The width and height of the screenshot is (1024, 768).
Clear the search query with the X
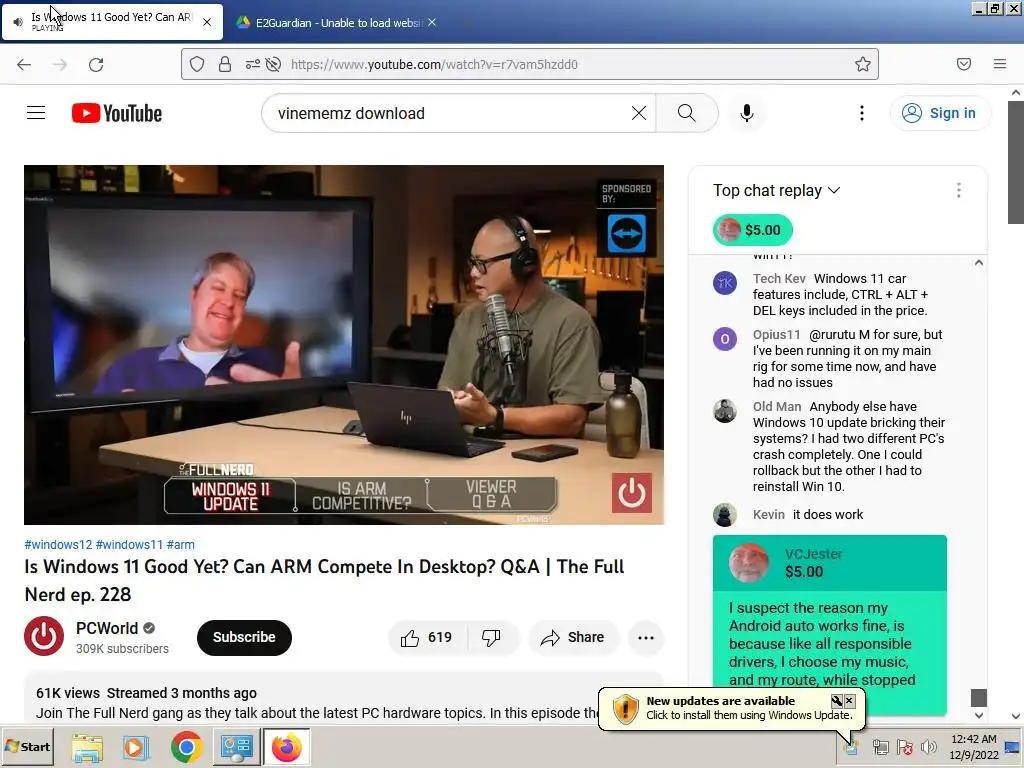(x=639, y=113)
